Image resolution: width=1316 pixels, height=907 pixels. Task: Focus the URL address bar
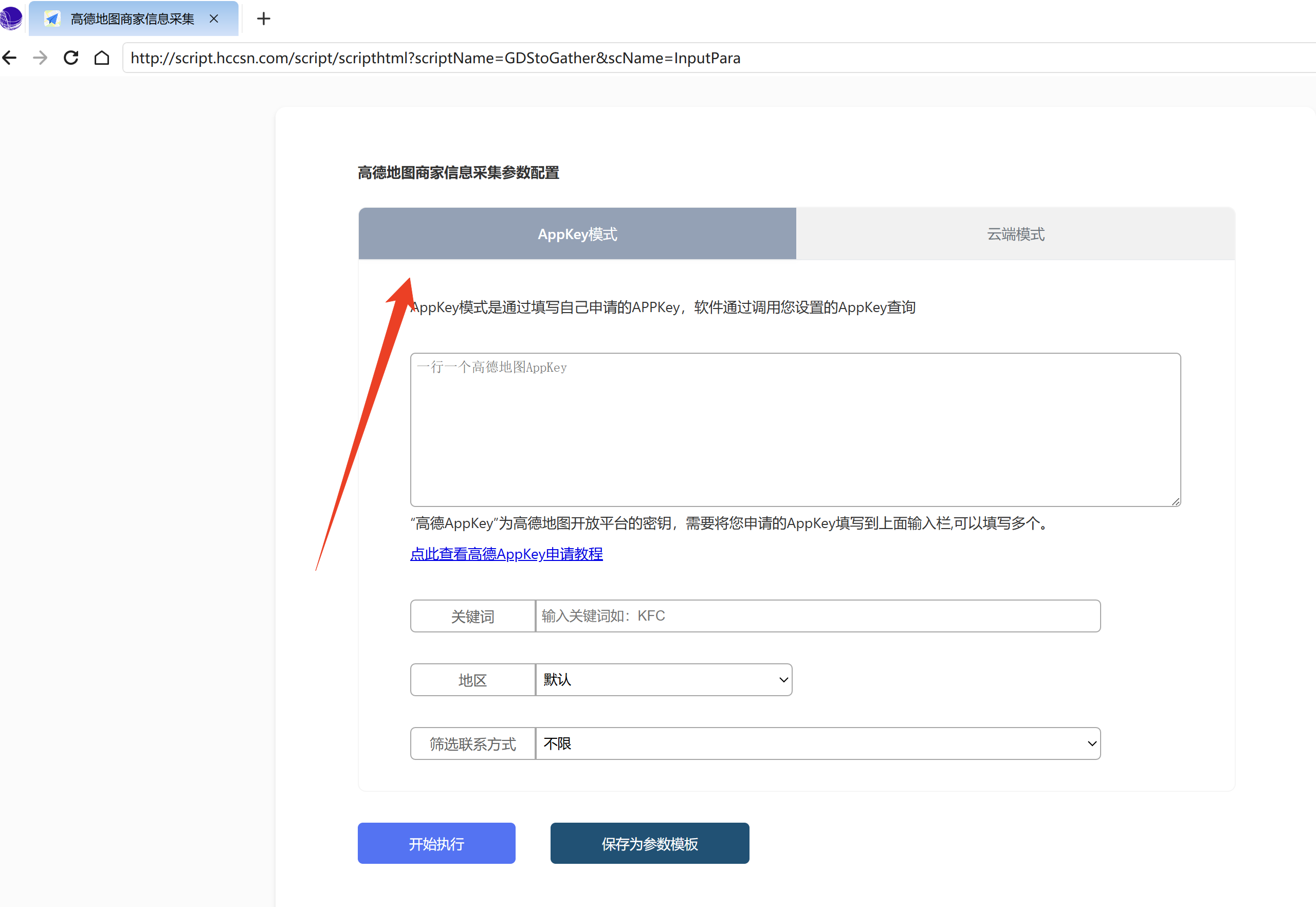tap(719, 58)
